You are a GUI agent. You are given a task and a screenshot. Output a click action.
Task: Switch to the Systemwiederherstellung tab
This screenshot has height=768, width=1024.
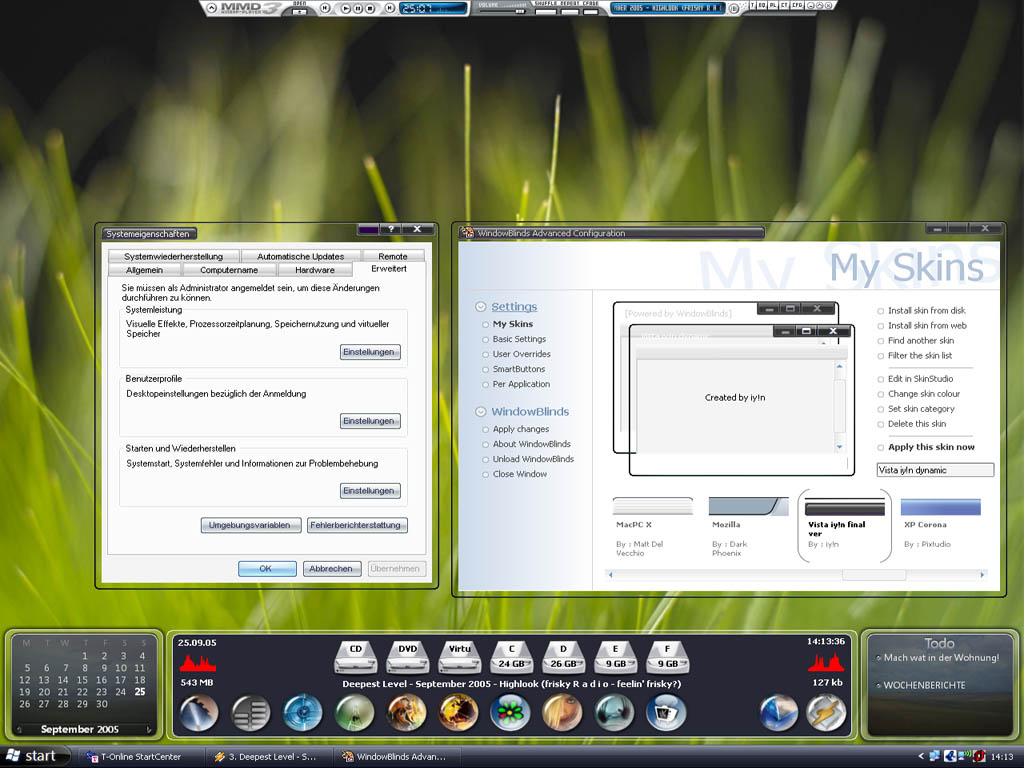174,256
